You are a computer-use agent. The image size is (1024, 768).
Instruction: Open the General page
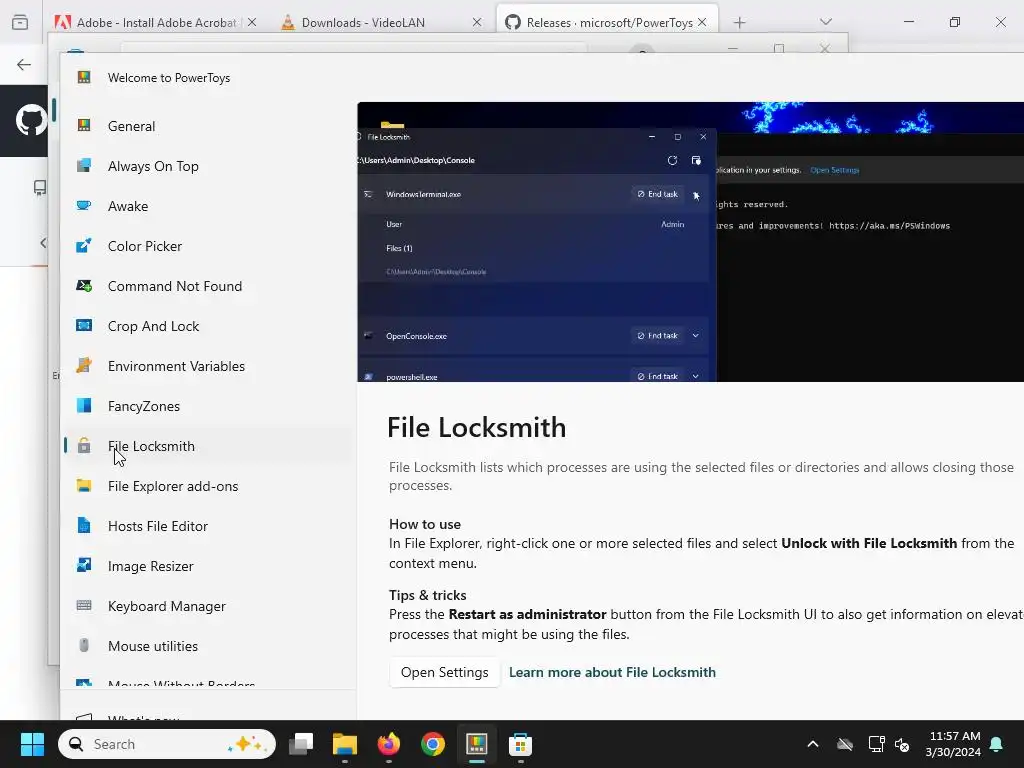click(x=208, y=126)
